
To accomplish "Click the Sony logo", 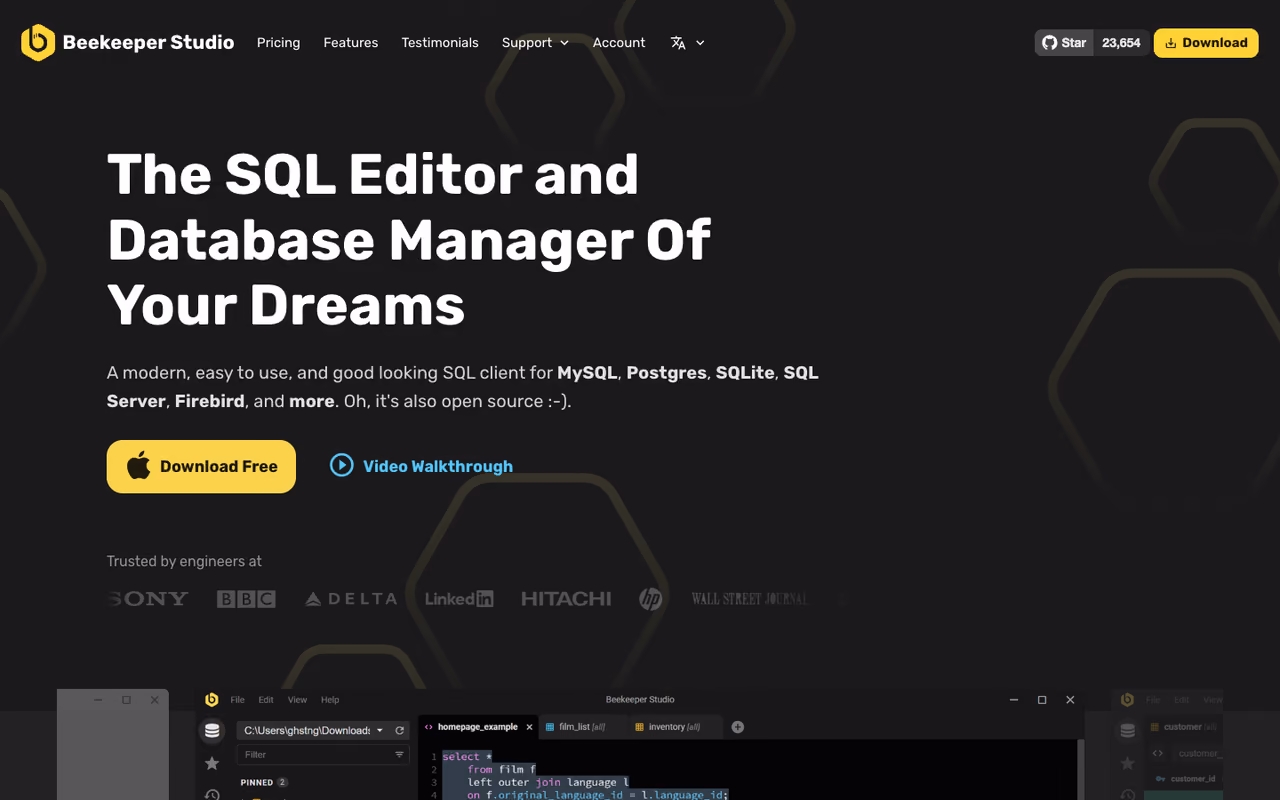I will coord(148,599).
